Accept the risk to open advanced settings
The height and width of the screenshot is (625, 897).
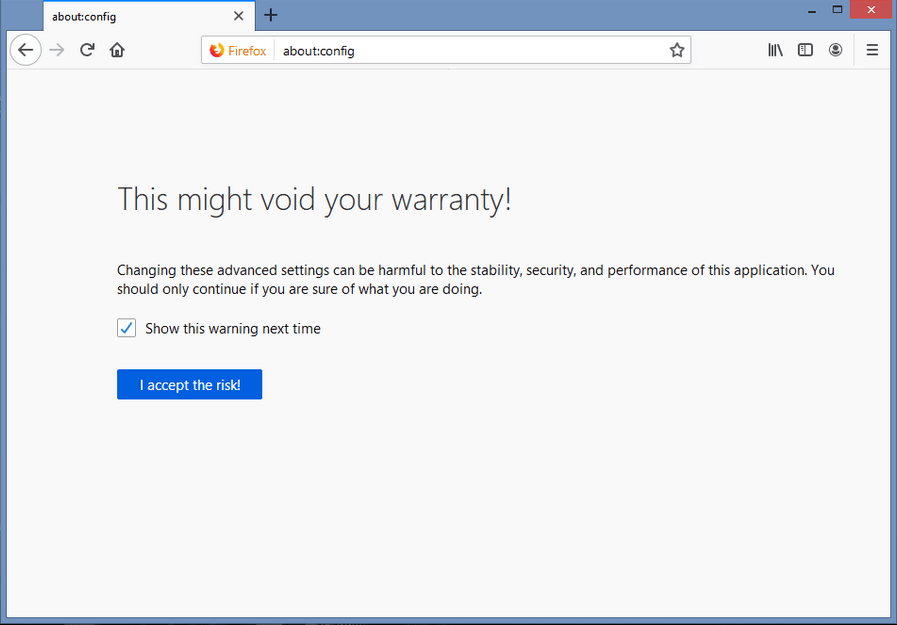tap(189, 384)
